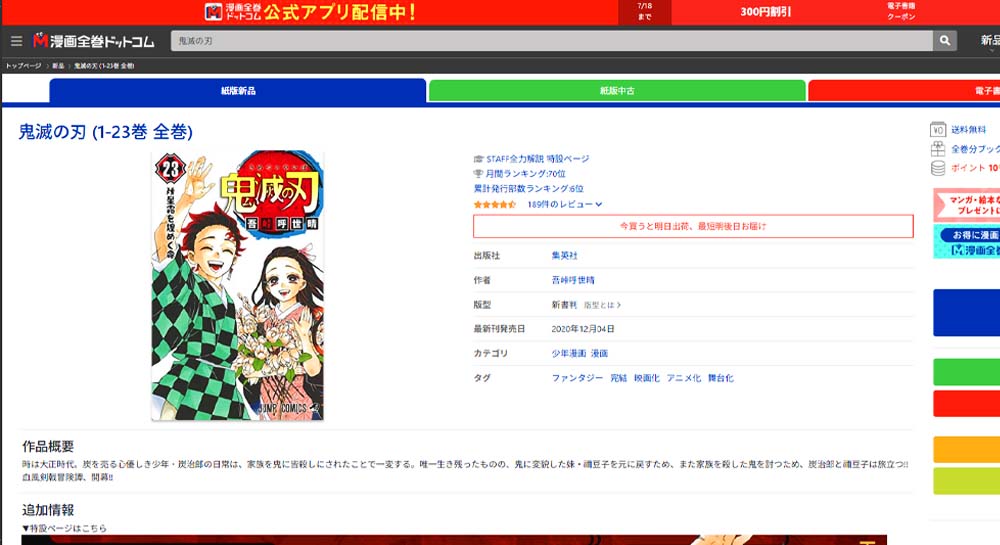Click the star rating icons
Viewport: 1000px width, 545px height.
pos(495,205)
